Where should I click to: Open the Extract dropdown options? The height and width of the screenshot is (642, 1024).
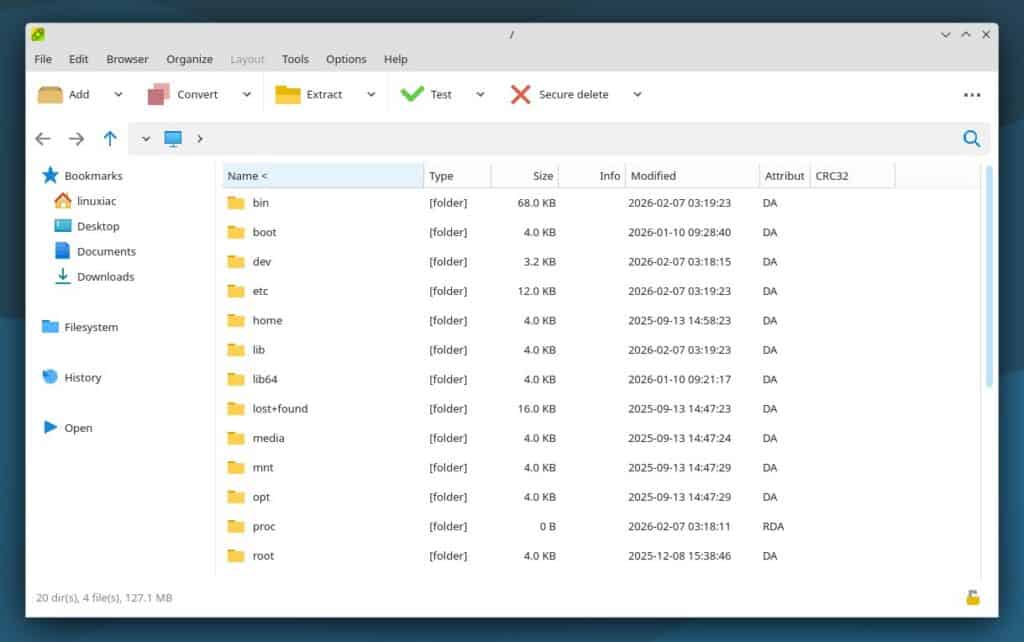(x=371, y=94)
